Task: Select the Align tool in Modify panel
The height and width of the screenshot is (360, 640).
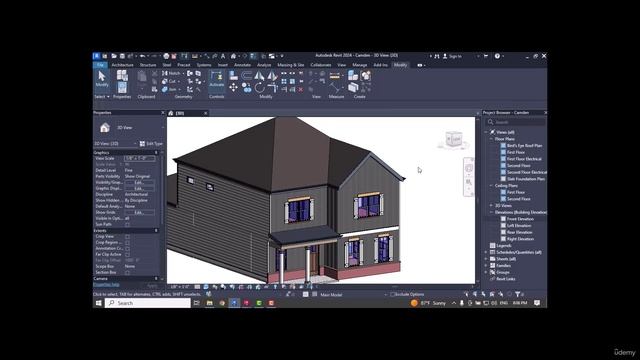Action: point(233,75)
